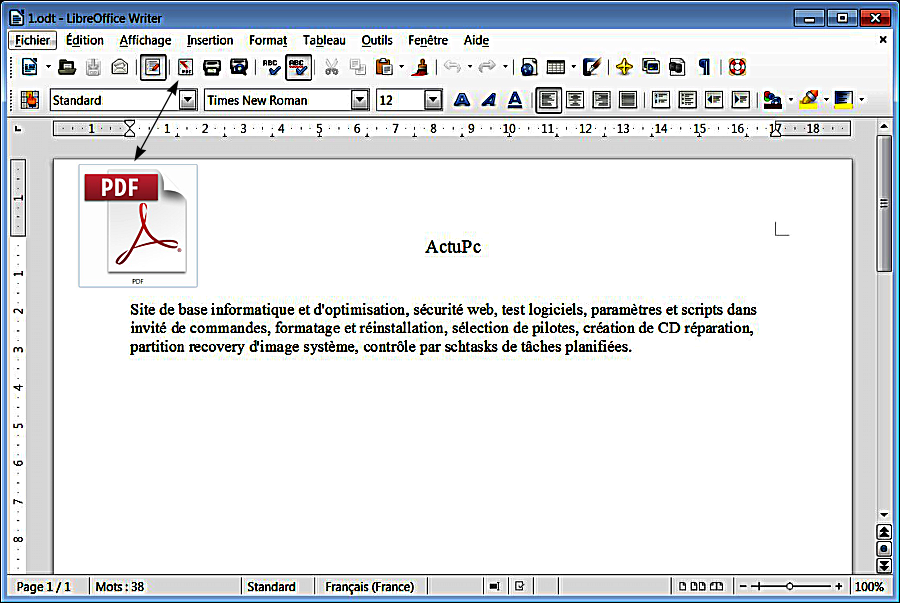
Task: Open the Format menu
Action: pos(268,40)
